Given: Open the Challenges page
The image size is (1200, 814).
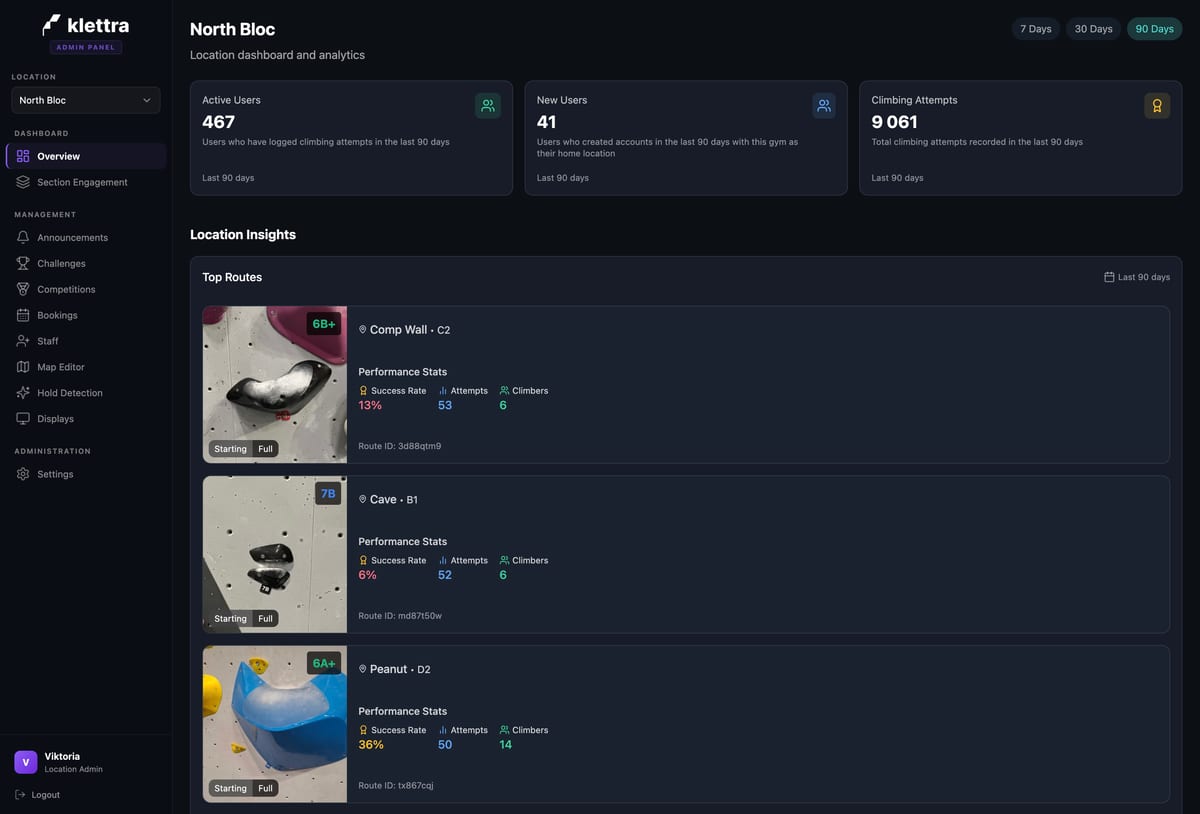Looking at the screenshot, I should [86, 263].
